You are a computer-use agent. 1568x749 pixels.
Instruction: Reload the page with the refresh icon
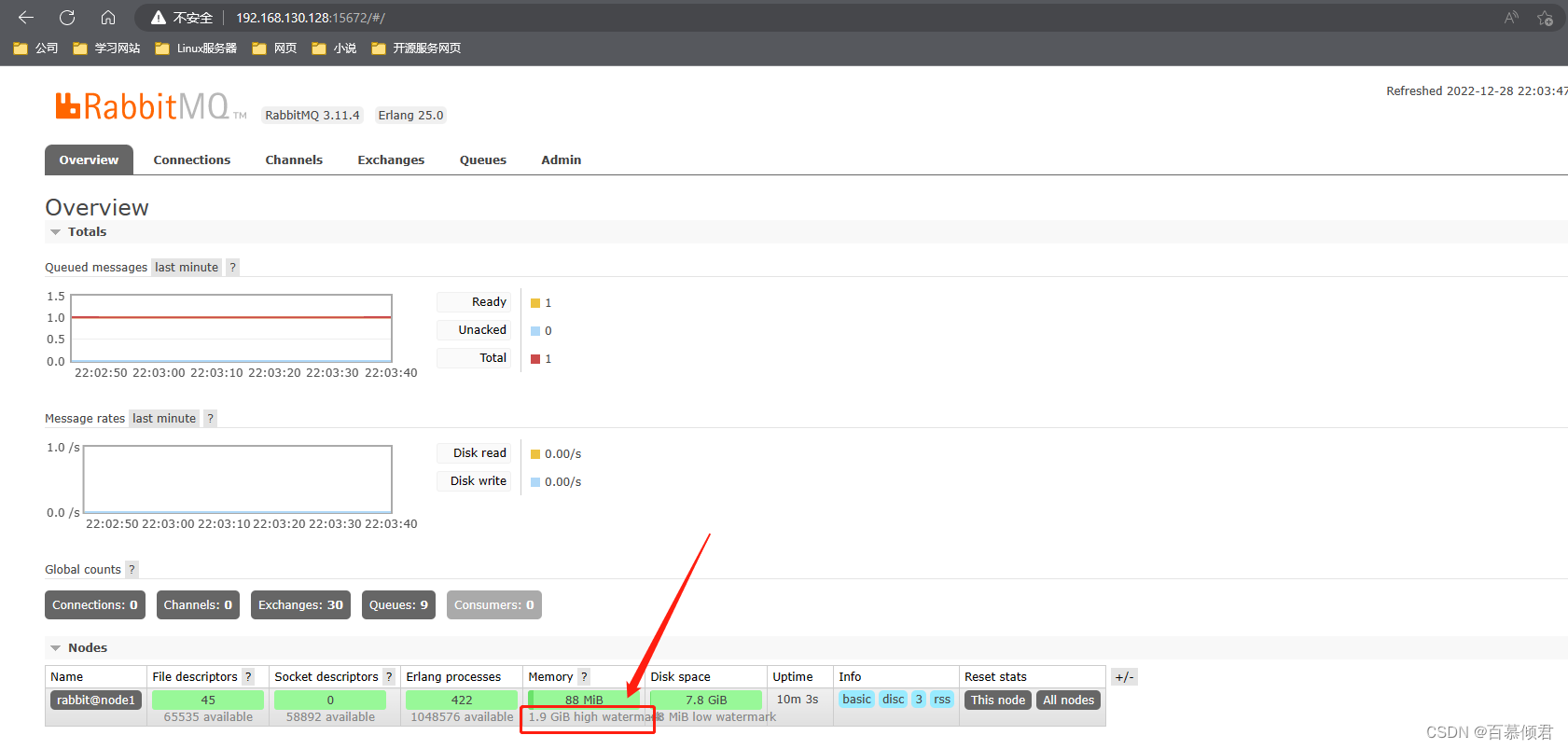point(67,18)
